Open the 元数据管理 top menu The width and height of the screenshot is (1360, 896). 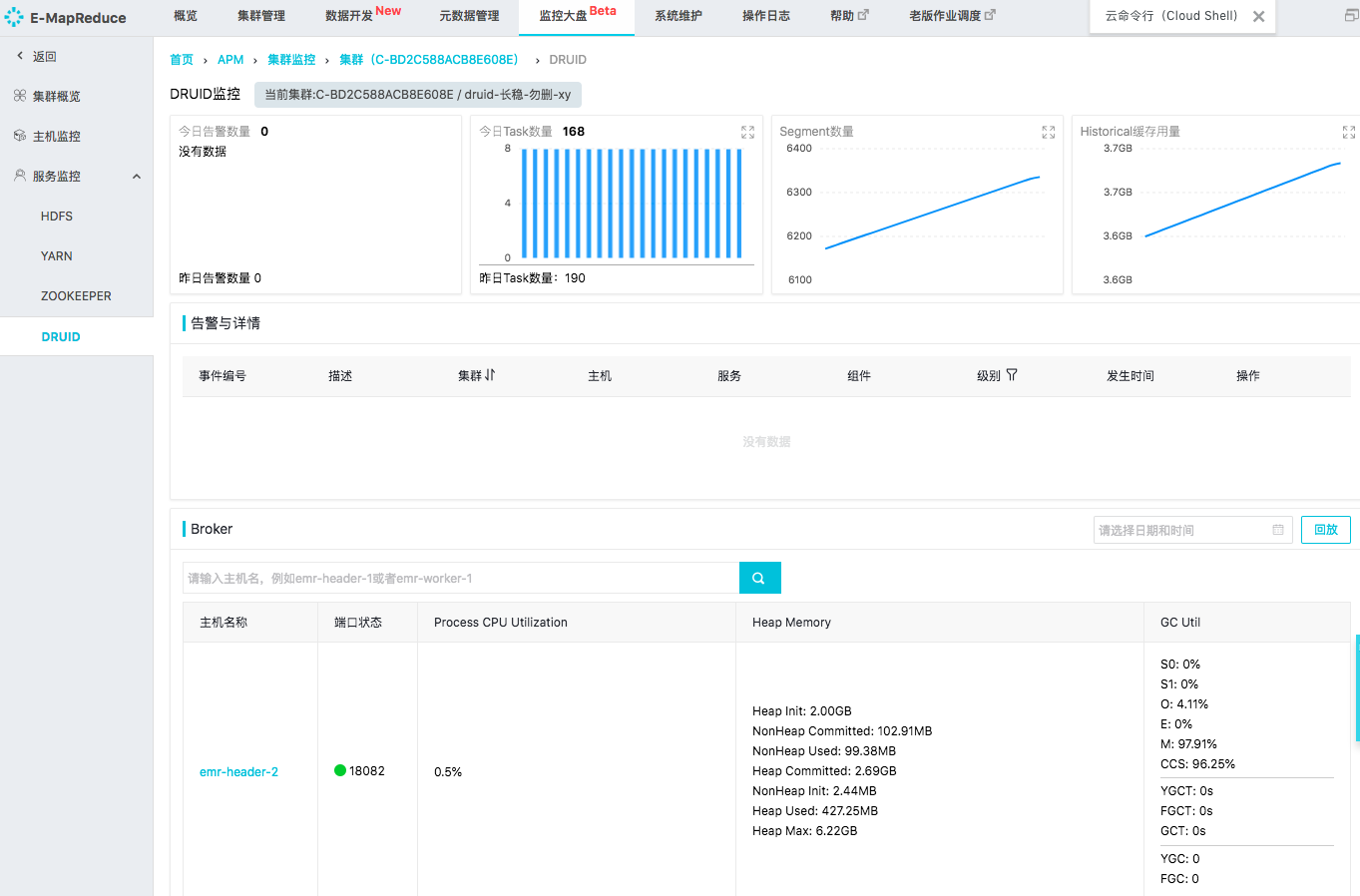[x=469, y=16]
